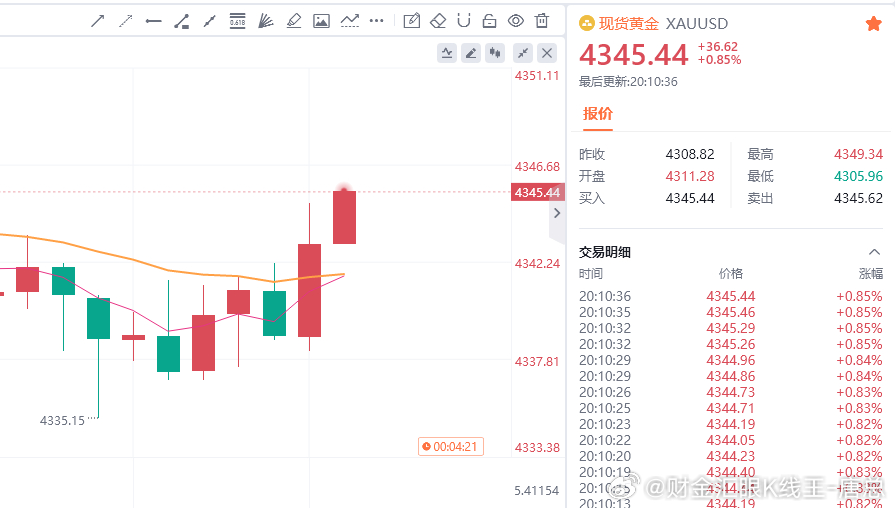Click the large 4345.44 price quote
The image size is (895, 508).
click(x=634, y=55)
